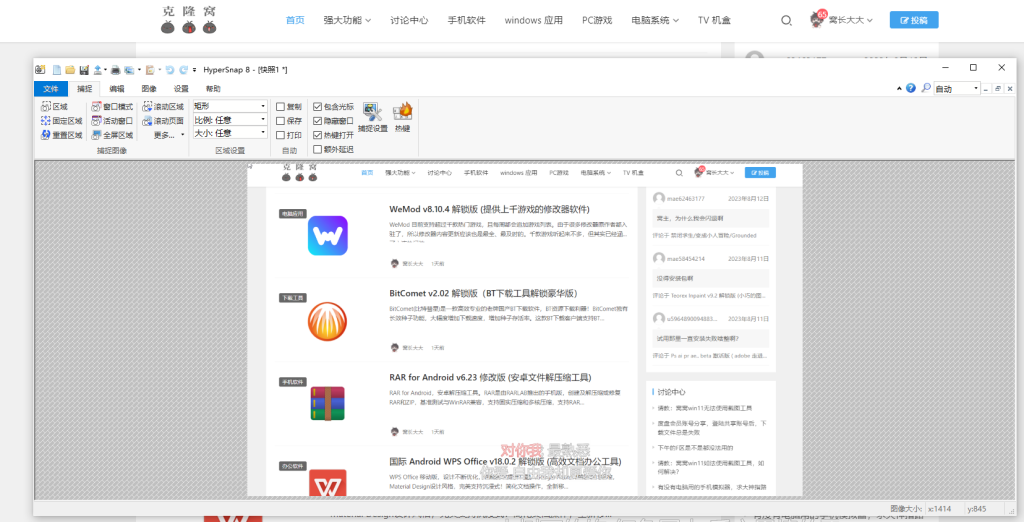Click the HyperSnap application icon in title bar
This screenshot has width=1024, height=522.
(40, 70)
